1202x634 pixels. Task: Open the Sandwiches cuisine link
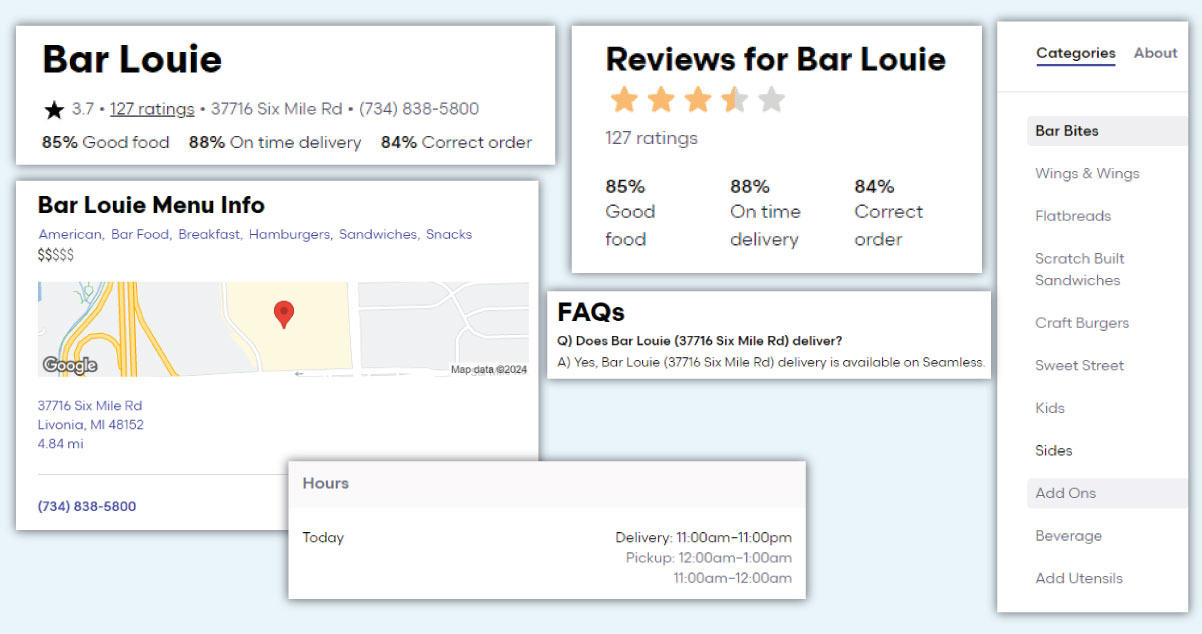378,234
